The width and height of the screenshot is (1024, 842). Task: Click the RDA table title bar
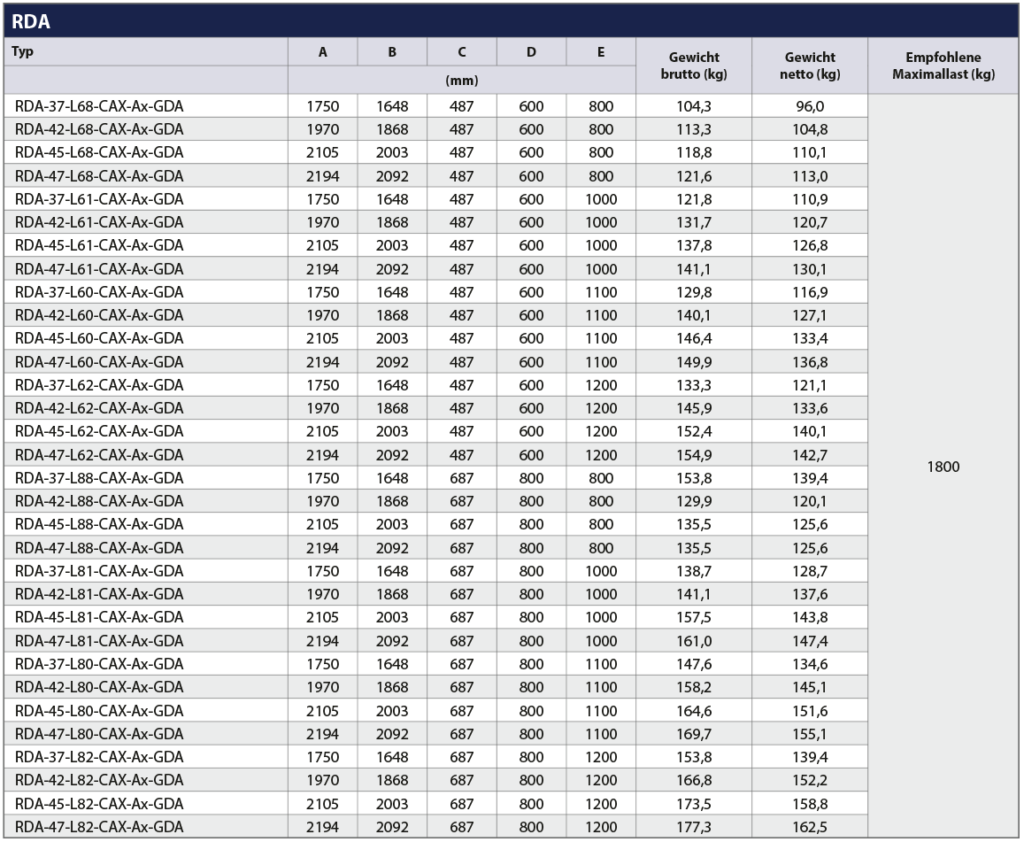[x=512, y=20]
